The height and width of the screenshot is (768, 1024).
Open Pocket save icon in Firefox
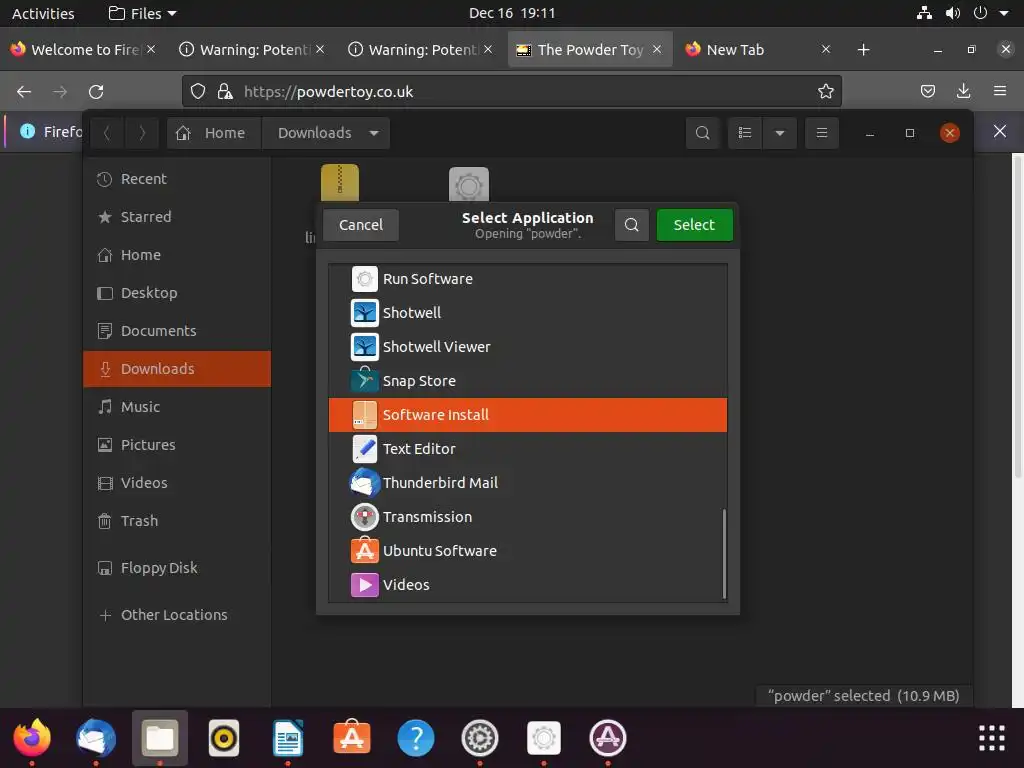927,91
